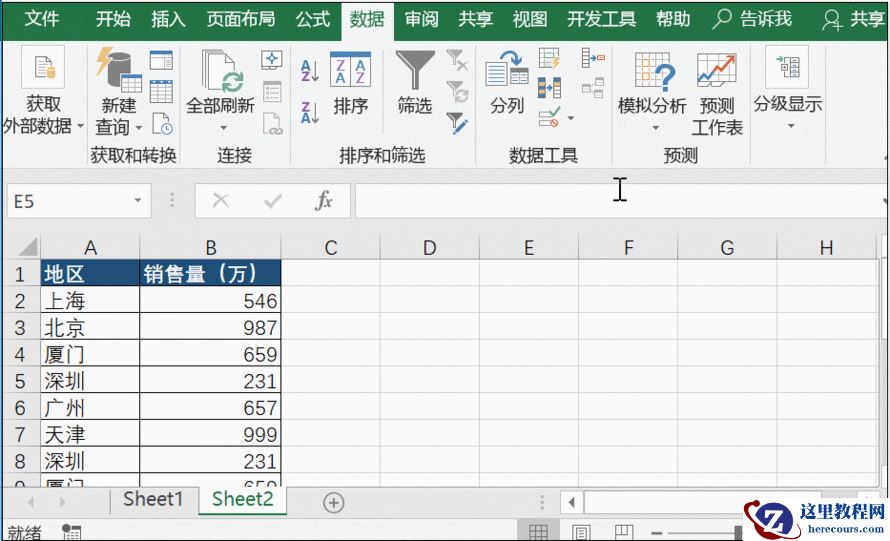Viewport: 890px width, 541px height.
Task: Click the Insert Function fx button
Action: 324,200
